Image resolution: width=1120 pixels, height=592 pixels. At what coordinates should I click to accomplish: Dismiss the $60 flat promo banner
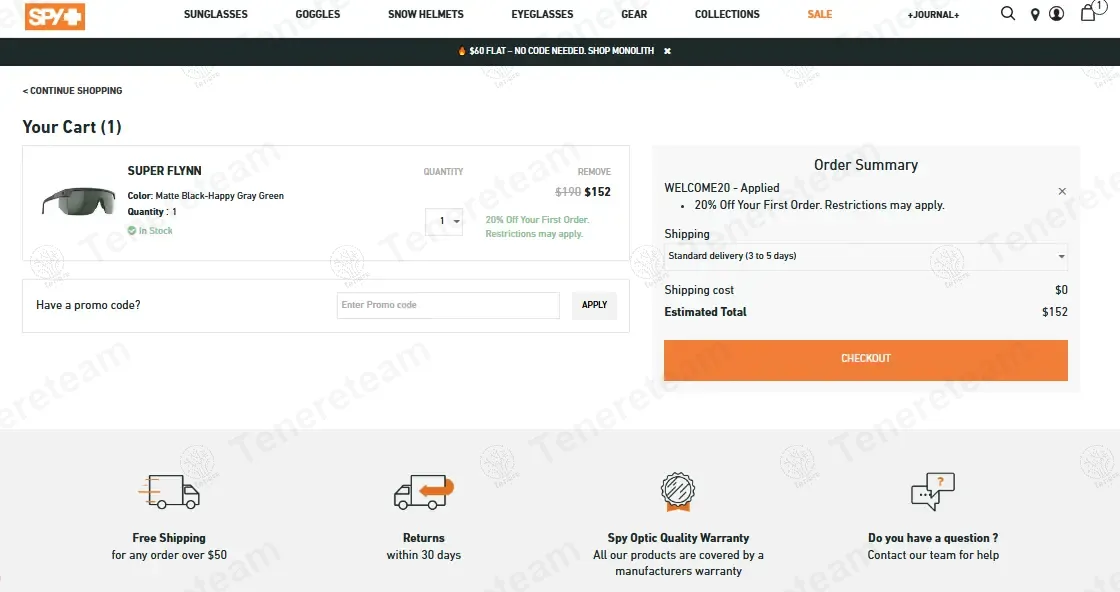(667, 51)
